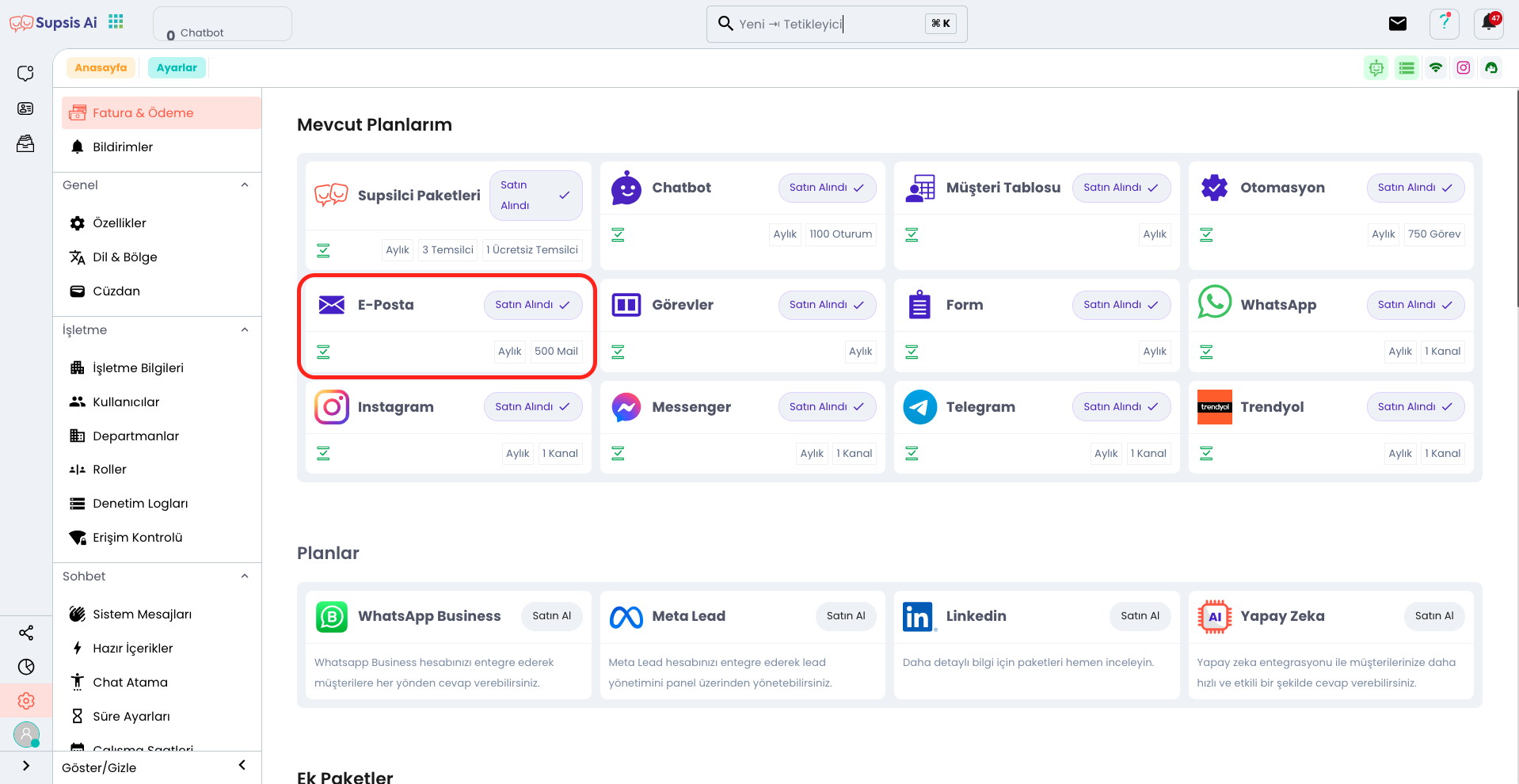The height and width of the screenshot is (784, 1519).
Task: Click the green chatbot status icon
Action: pos(1376,68)
